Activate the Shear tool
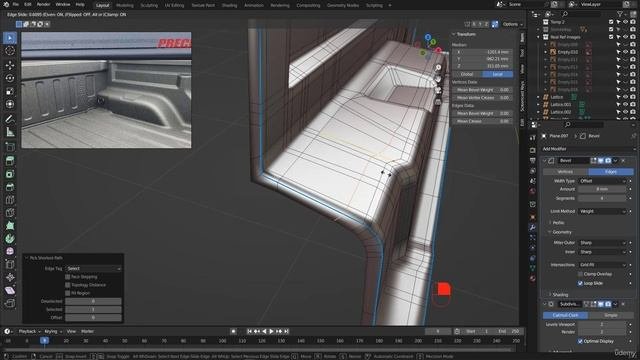Viewport: 640px width, 360px height. 10,290
